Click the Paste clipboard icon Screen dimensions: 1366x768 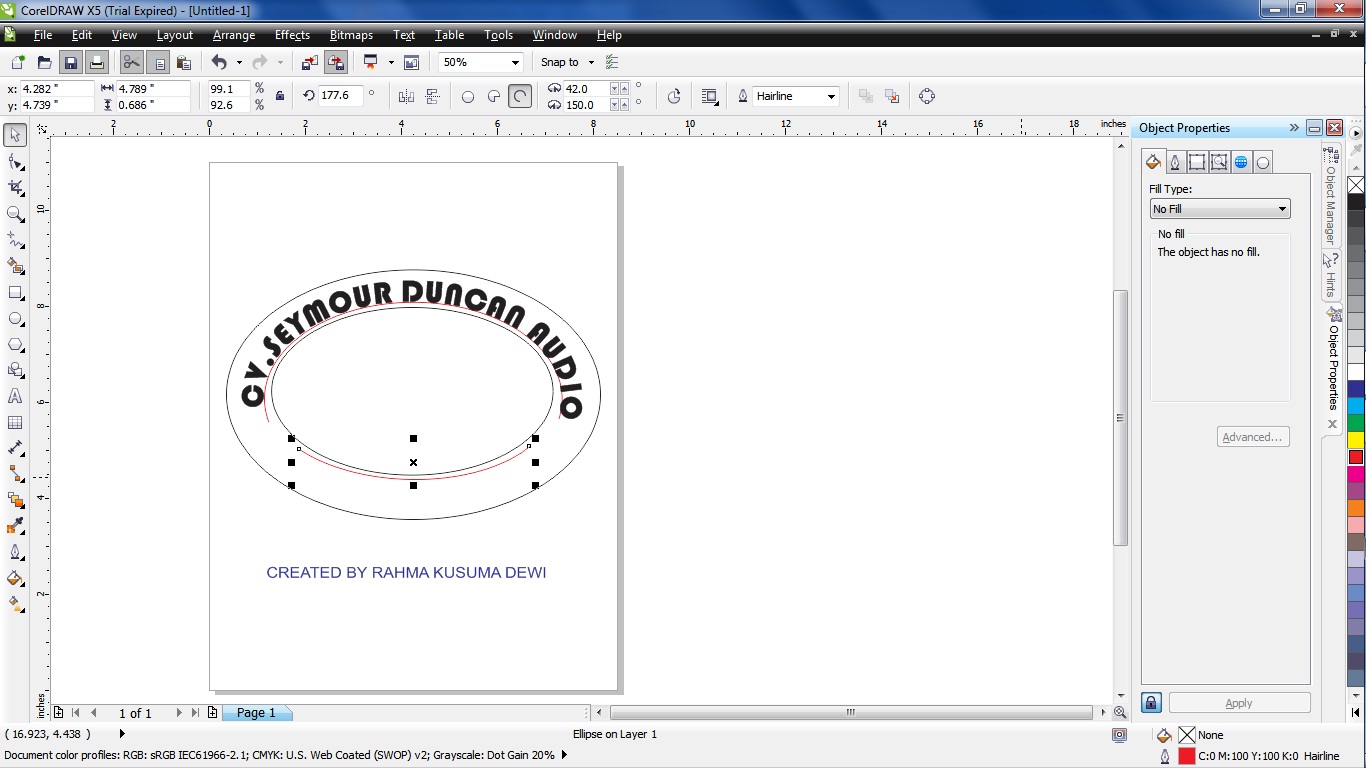[184, 62]
